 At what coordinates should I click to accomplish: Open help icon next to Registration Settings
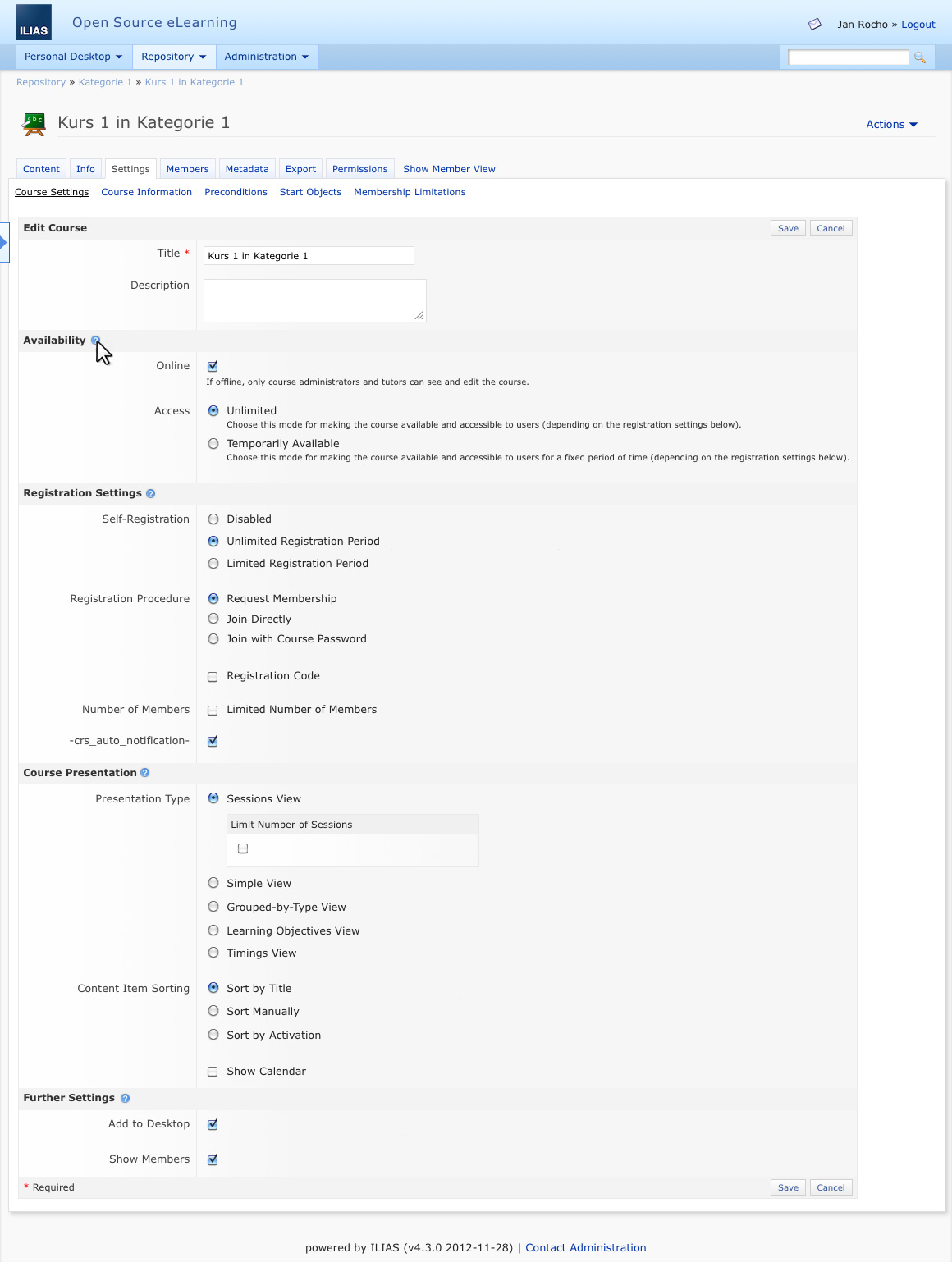tap(150, 493)
